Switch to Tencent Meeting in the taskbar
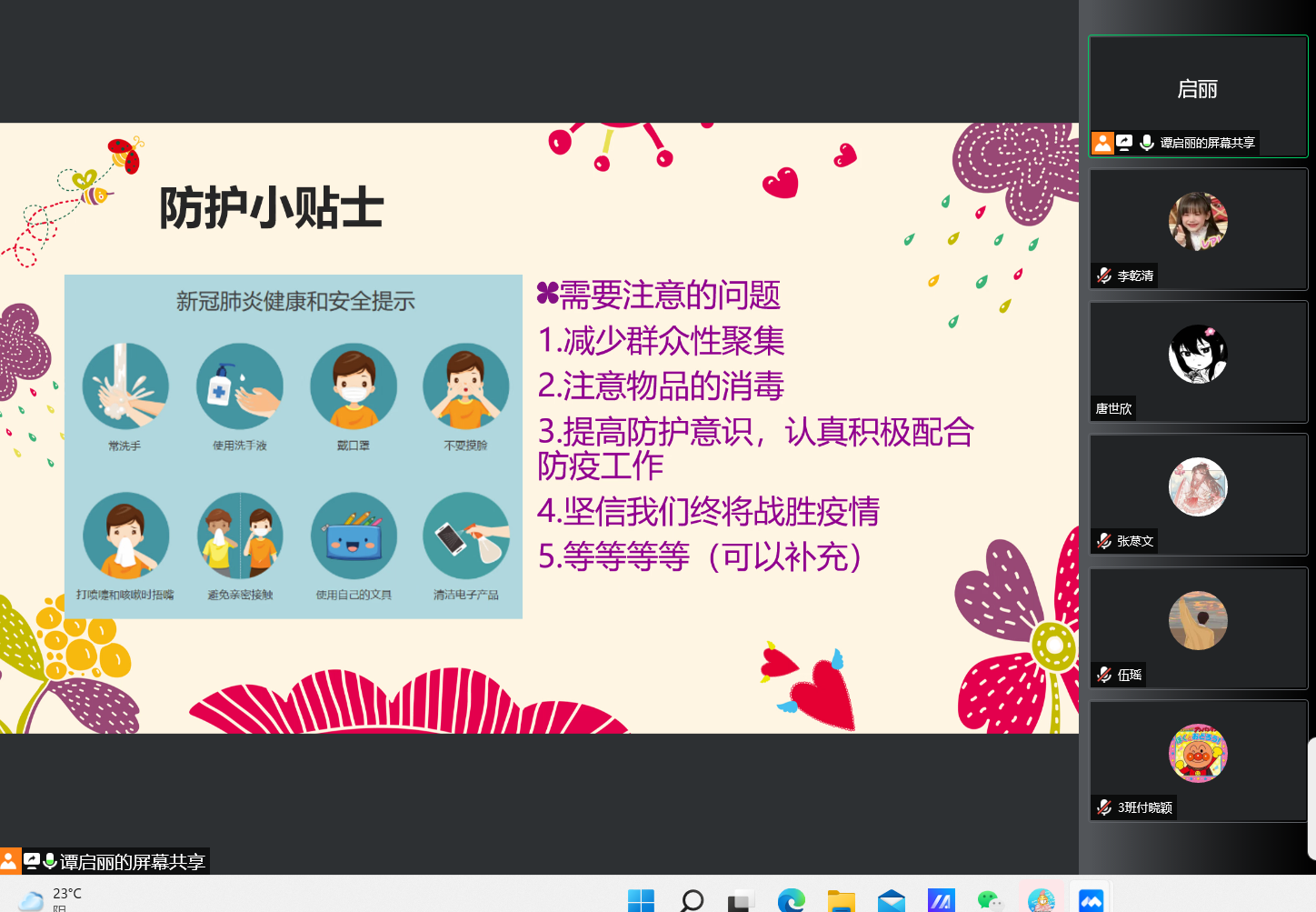1316x912 pixels. coord(1091,900)
